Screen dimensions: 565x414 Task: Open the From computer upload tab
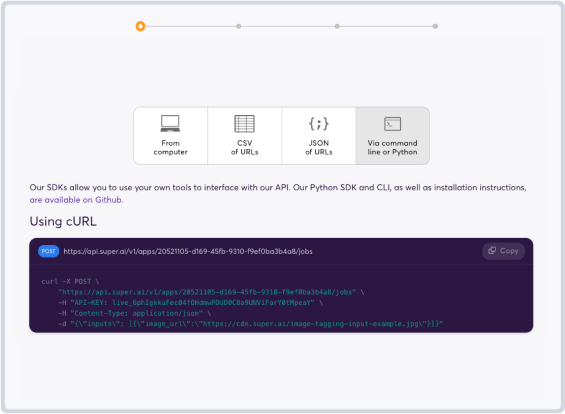pyautogui.click(x=170, y=136)
